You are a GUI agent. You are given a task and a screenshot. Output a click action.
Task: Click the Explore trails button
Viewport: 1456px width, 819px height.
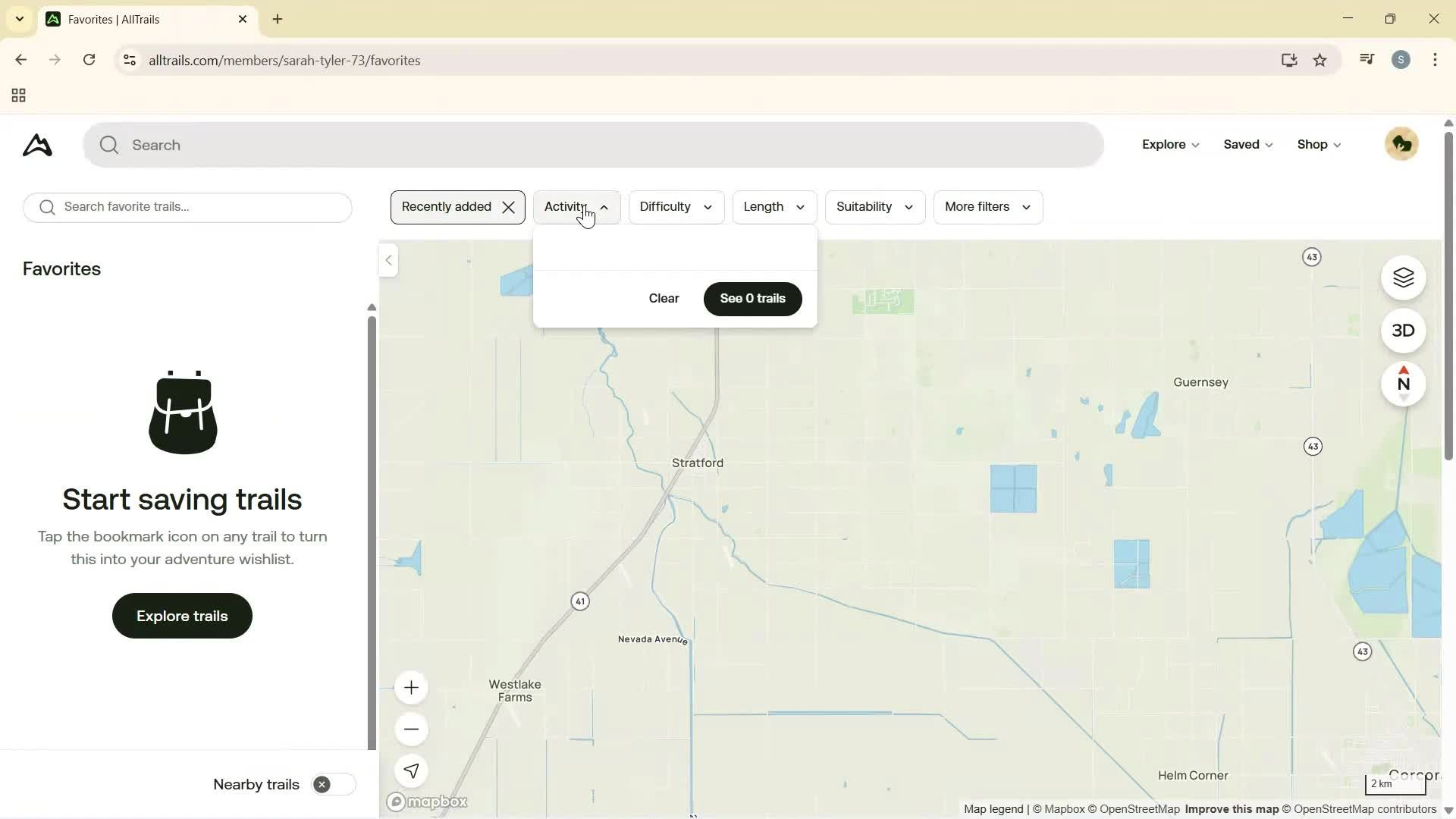pos(181,615)
